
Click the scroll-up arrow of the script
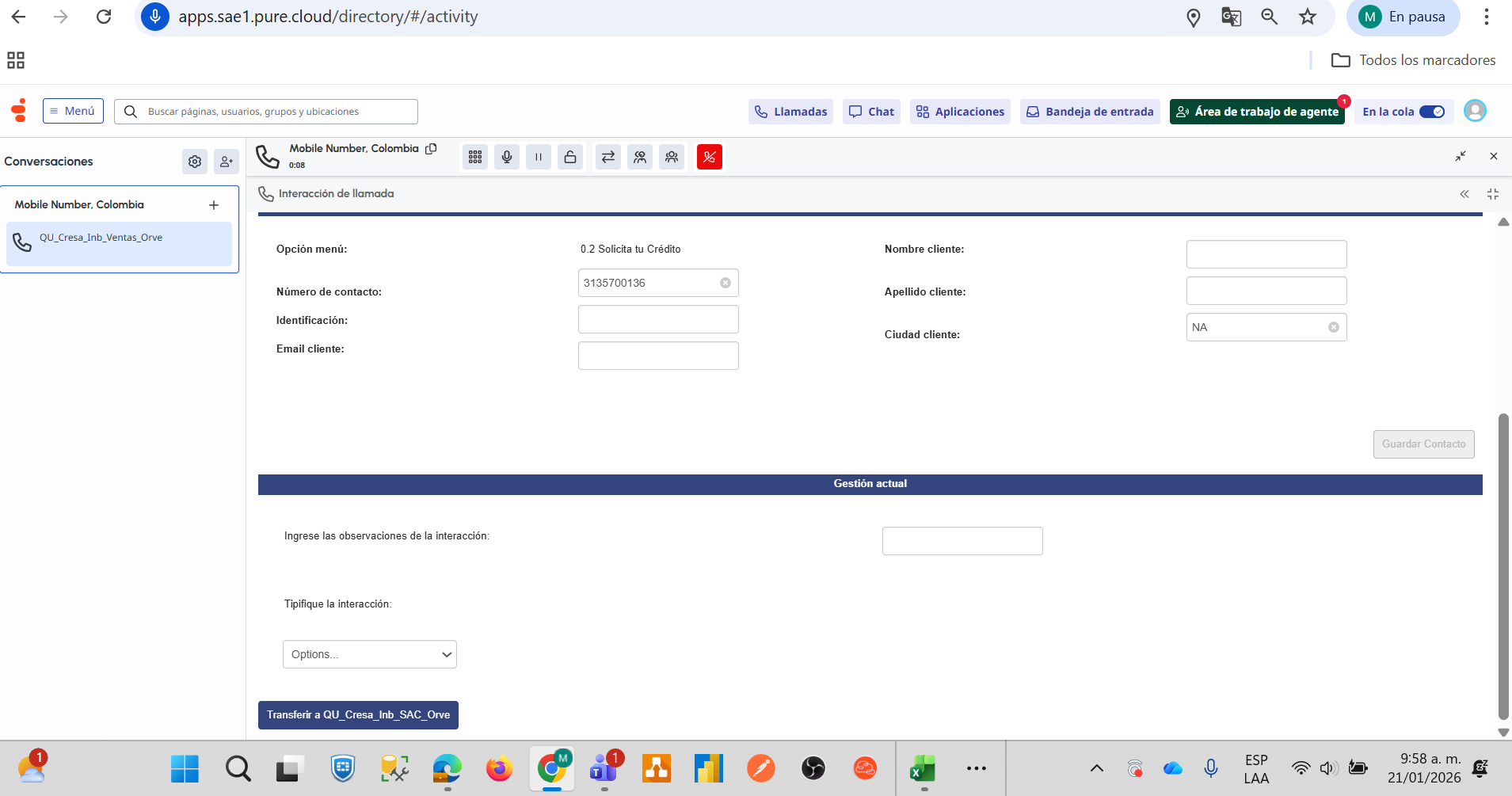[x=1503, y=223]
